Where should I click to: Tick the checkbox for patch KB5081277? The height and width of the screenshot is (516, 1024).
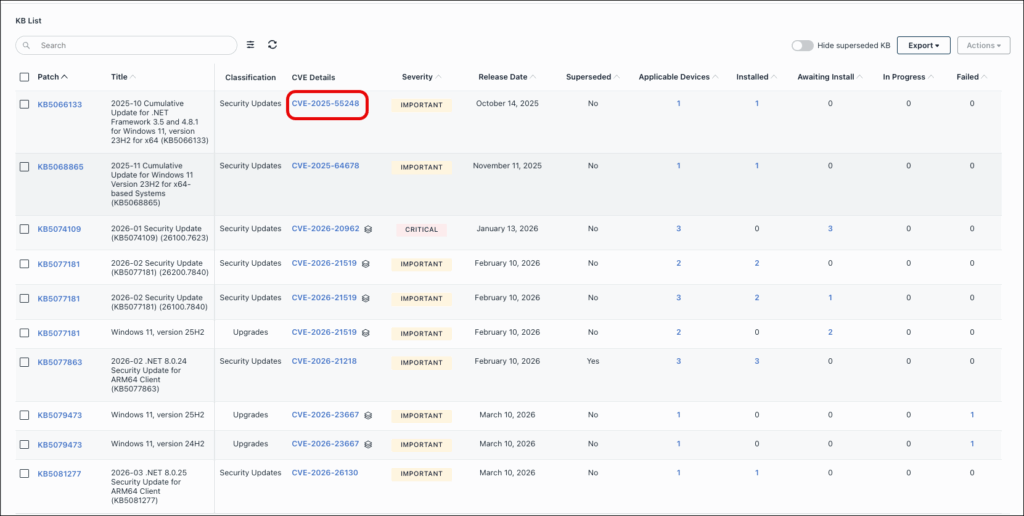24,473
